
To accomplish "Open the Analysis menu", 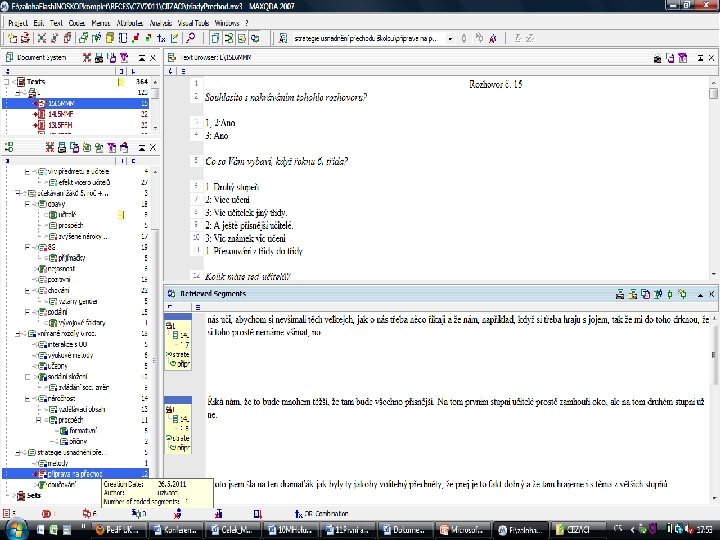I will pyautogui.click(x=161, y=22).
